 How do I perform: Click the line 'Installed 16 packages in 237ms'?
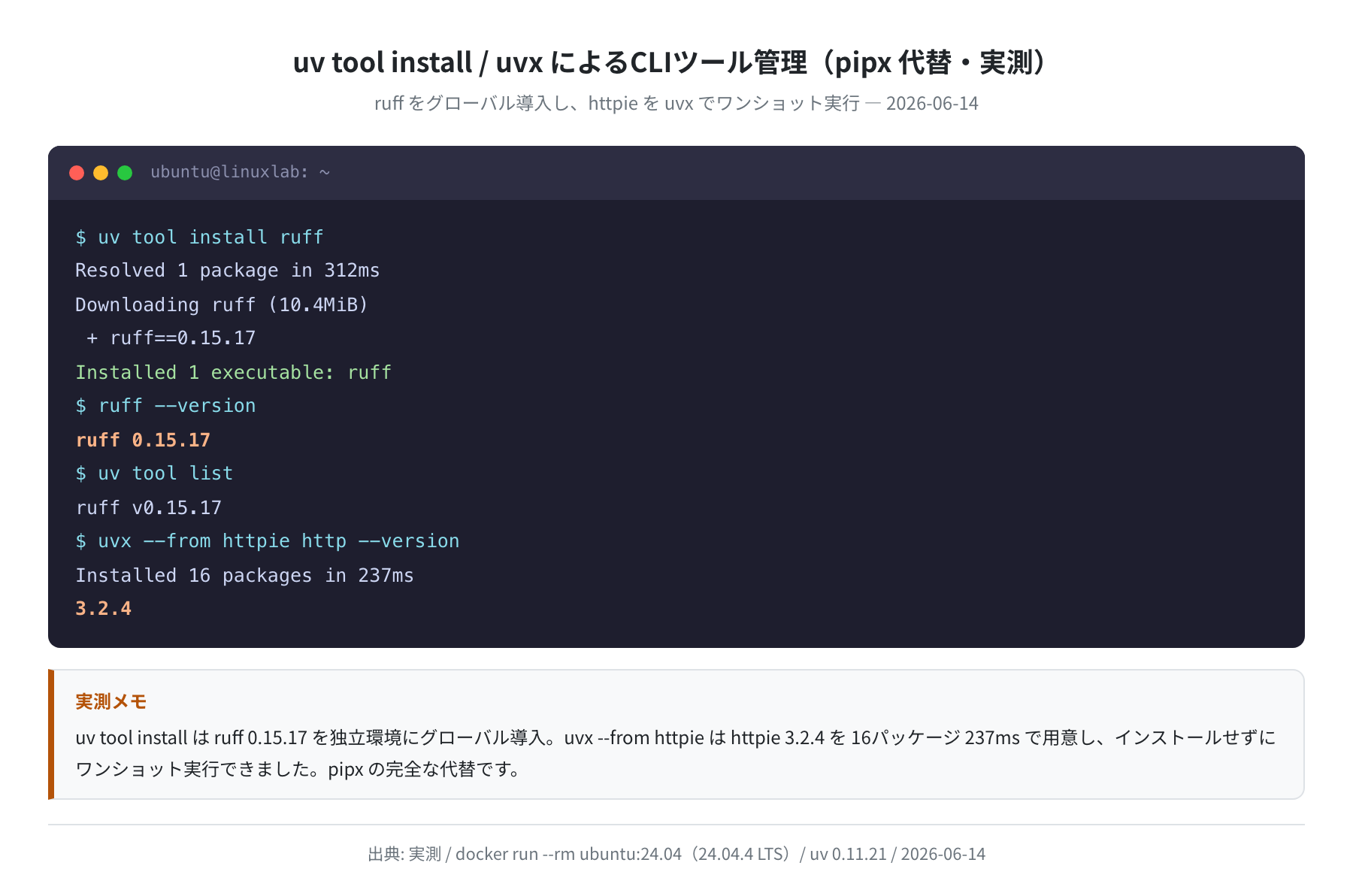point(244,575)
